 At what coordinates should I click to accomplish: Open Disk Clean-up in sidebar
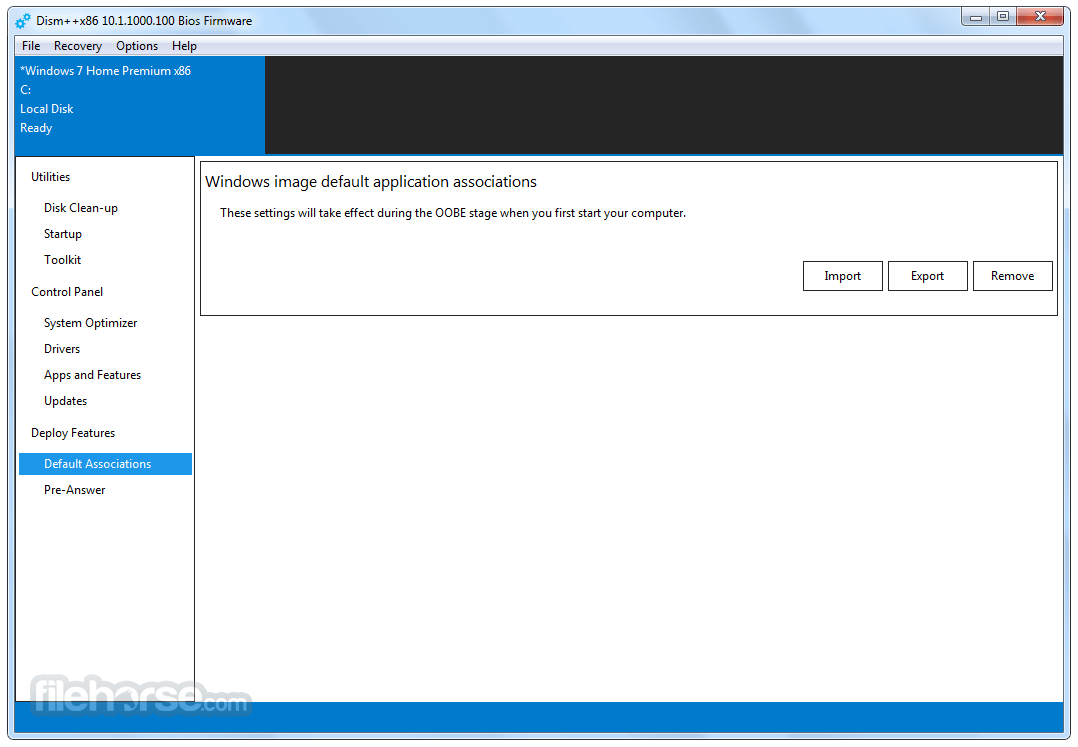[x=80, y=208]
